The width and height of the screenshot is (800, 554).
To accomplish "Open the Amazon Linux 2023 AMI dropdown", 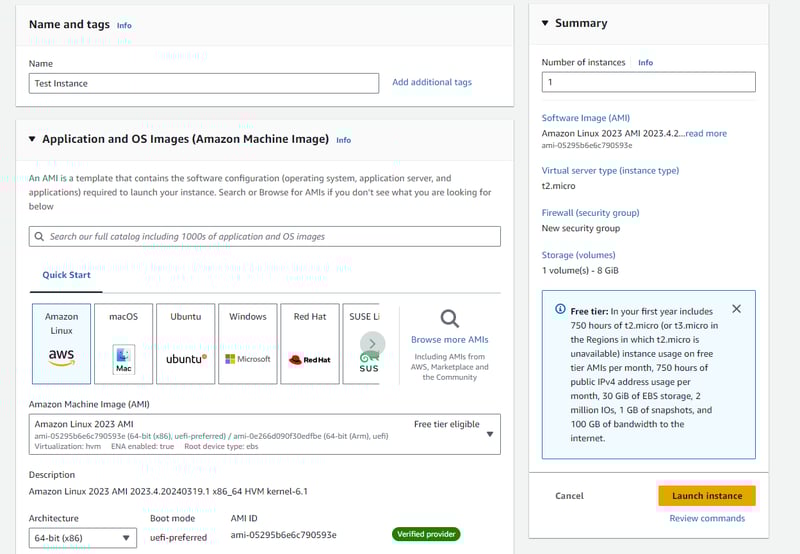I will coord(265,434).
